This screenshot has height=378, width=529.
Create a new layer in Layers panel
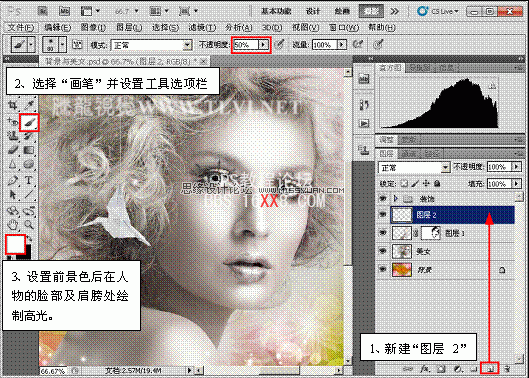coord(491,369)
